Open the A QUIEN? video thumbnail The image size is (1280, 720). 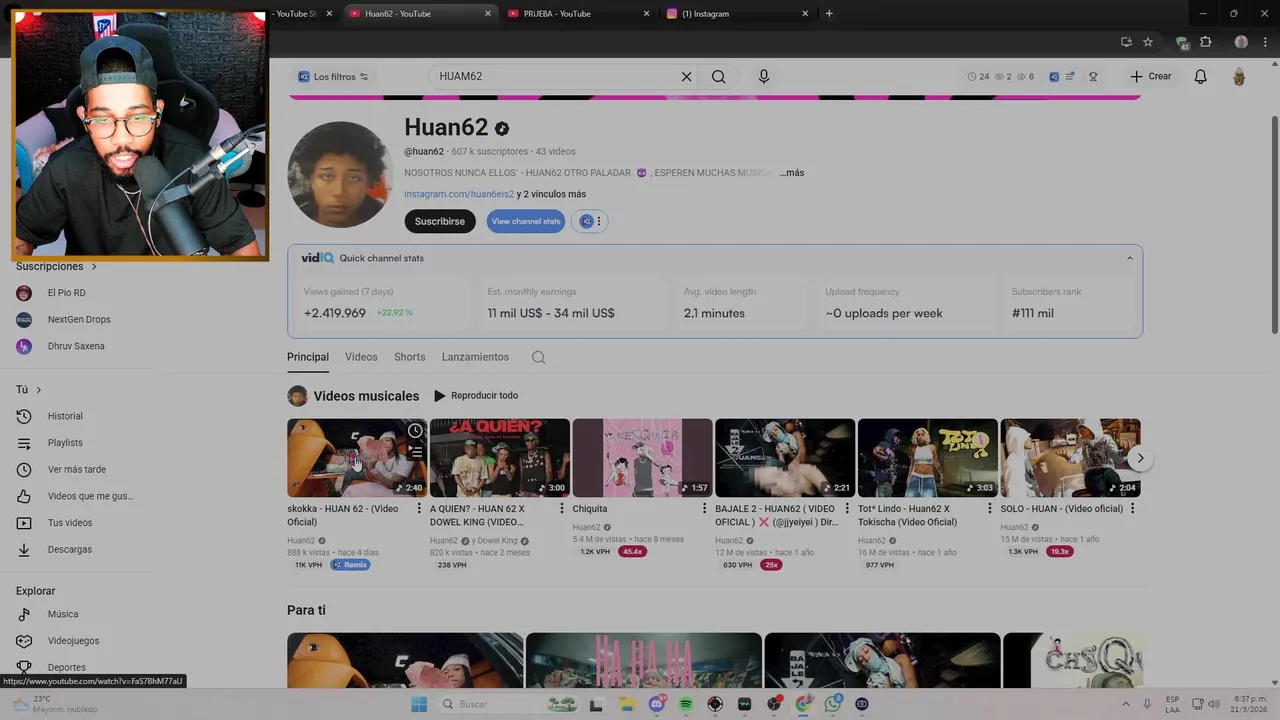tap(500, 458)
